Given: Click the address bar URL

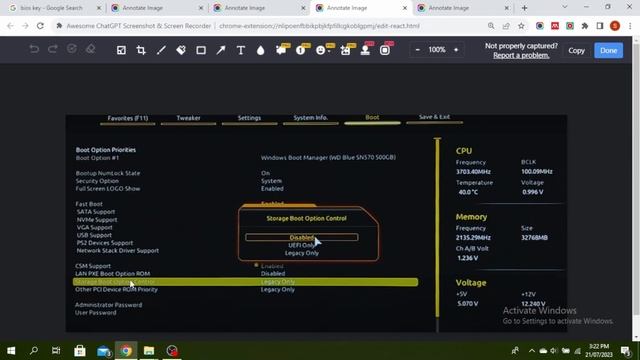Looking at the screenshot, I should (x=319, y=26).
